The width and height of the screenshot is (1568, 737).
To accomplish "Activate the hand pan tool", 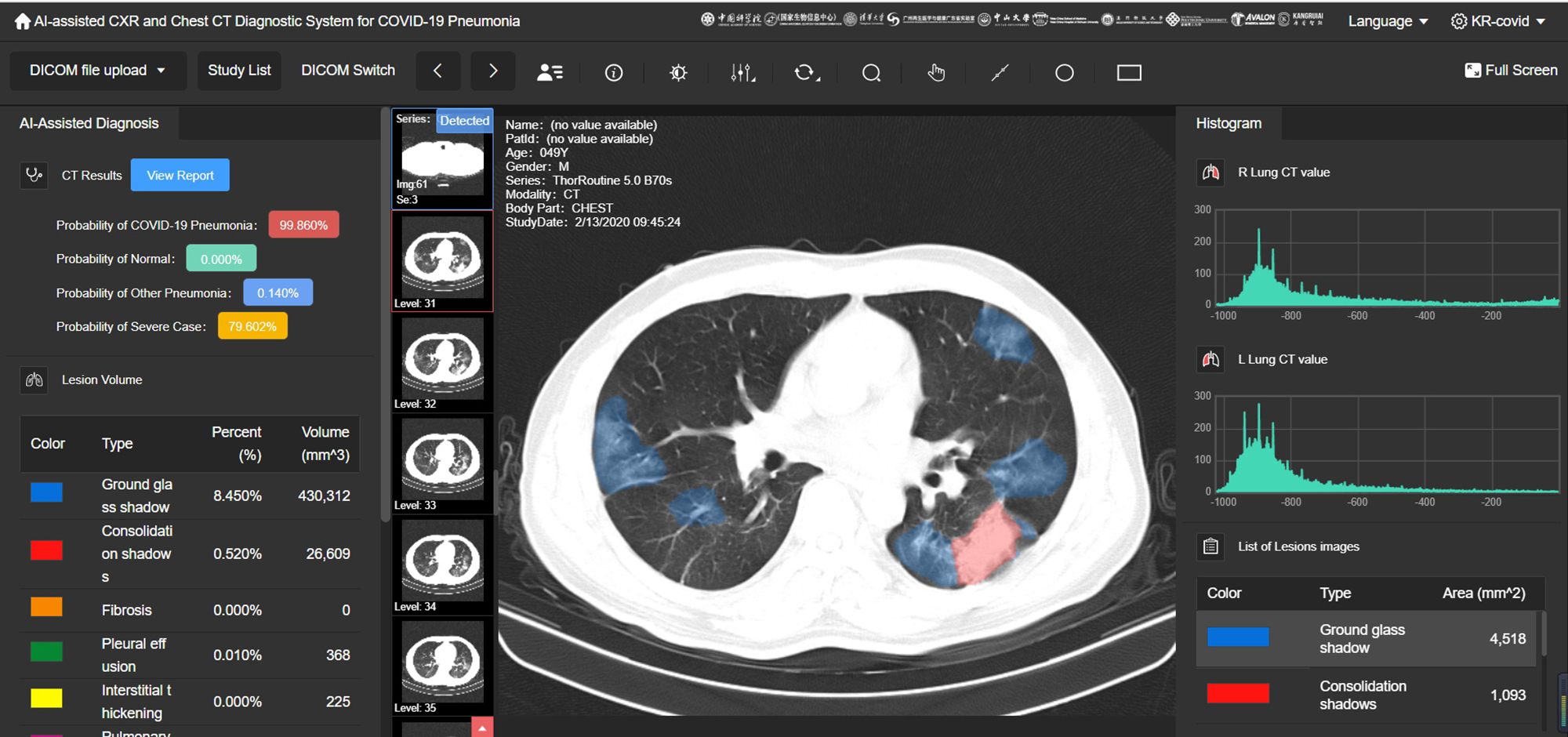I will pyautogui.click(x=935, y=72).
